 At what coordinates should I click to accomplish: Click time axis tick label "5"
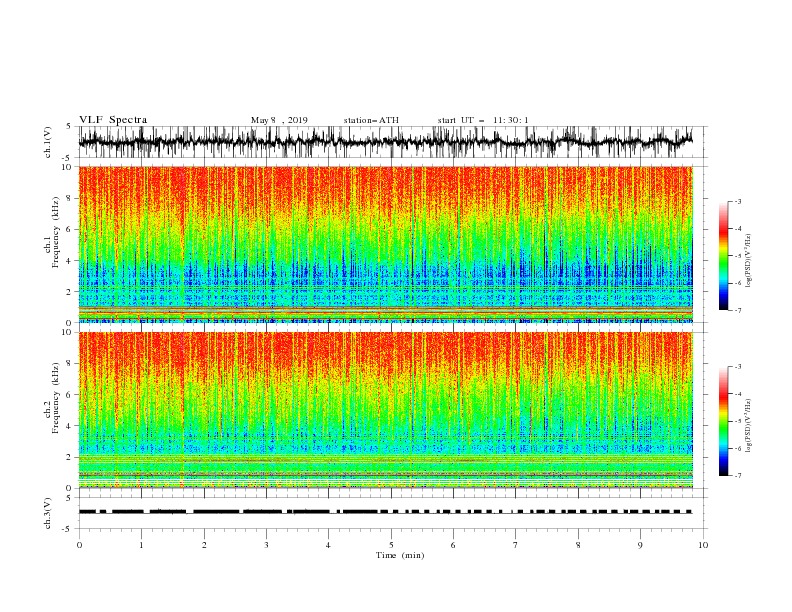point(391,545)
